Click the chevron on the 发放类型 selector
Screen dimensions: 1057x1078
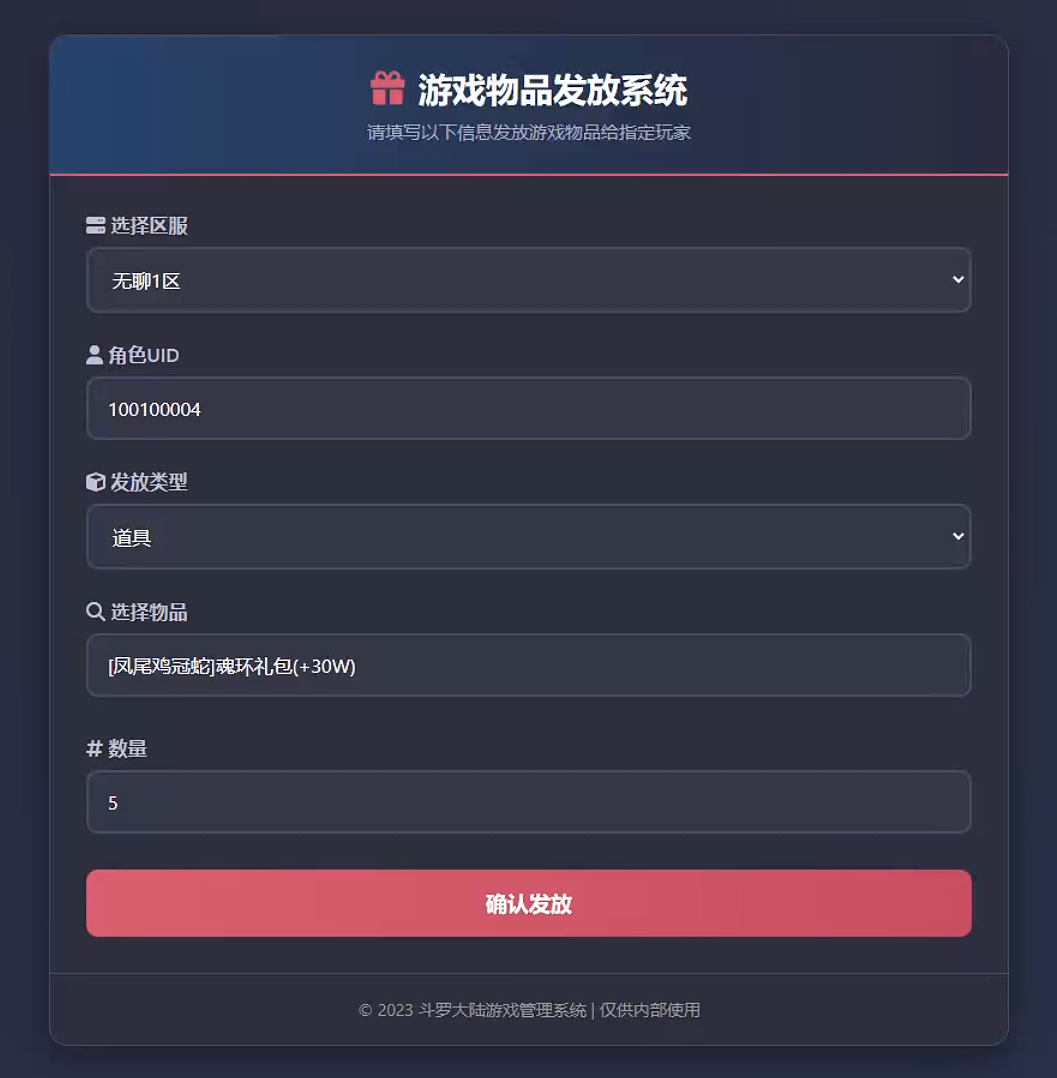click(x=957, y=537)
